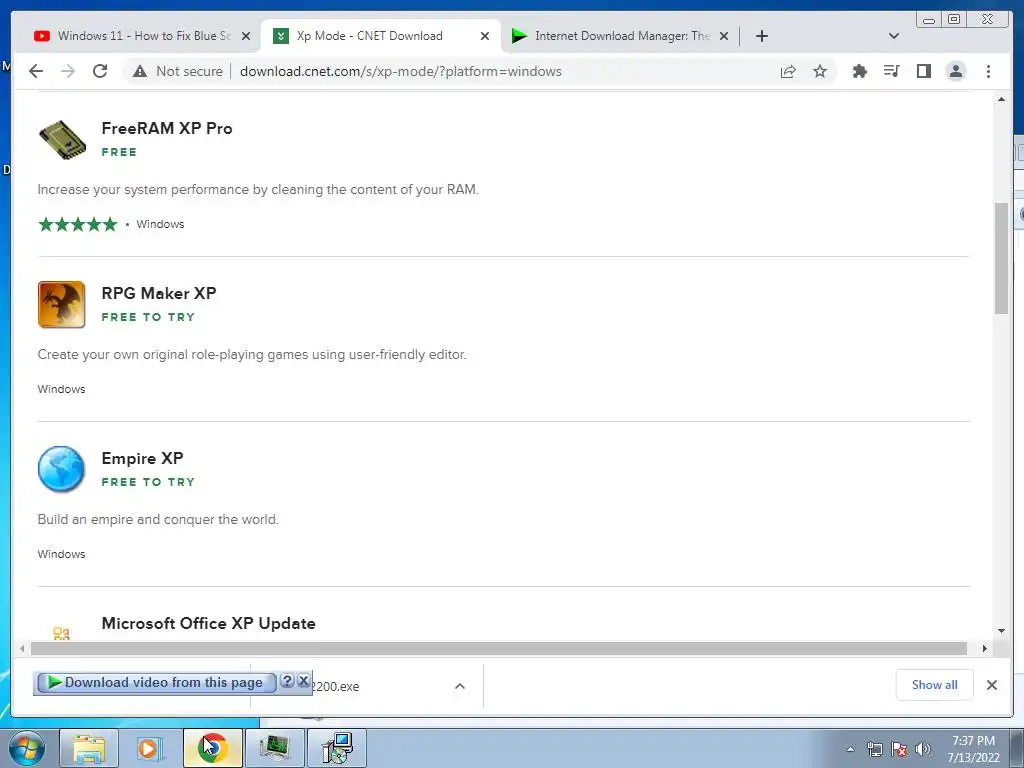Close the Xp Mode CNET tab
The image size is (1024, 768).
(485, 36)
